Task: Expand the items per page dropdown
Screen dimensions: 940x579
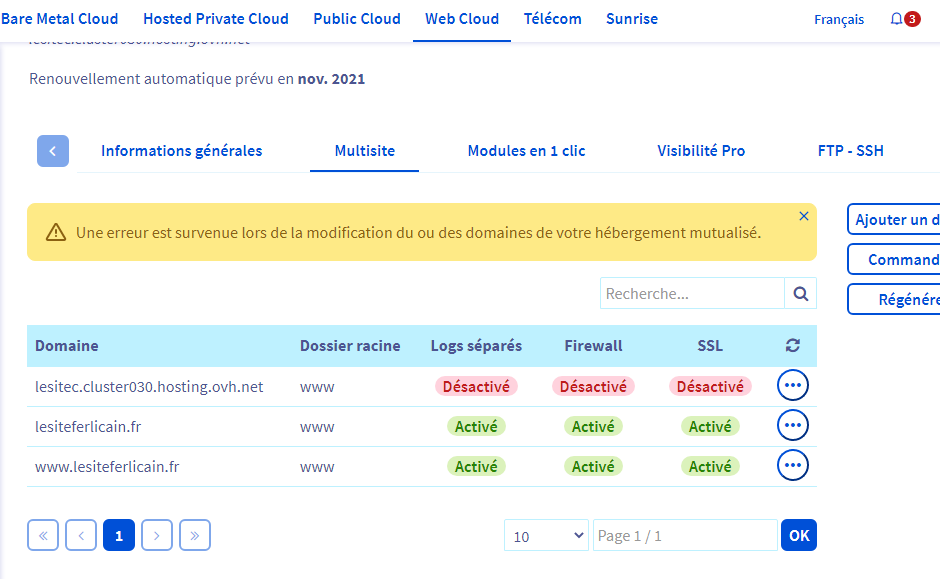Action: pyautogui.click(x=546, y=536)
